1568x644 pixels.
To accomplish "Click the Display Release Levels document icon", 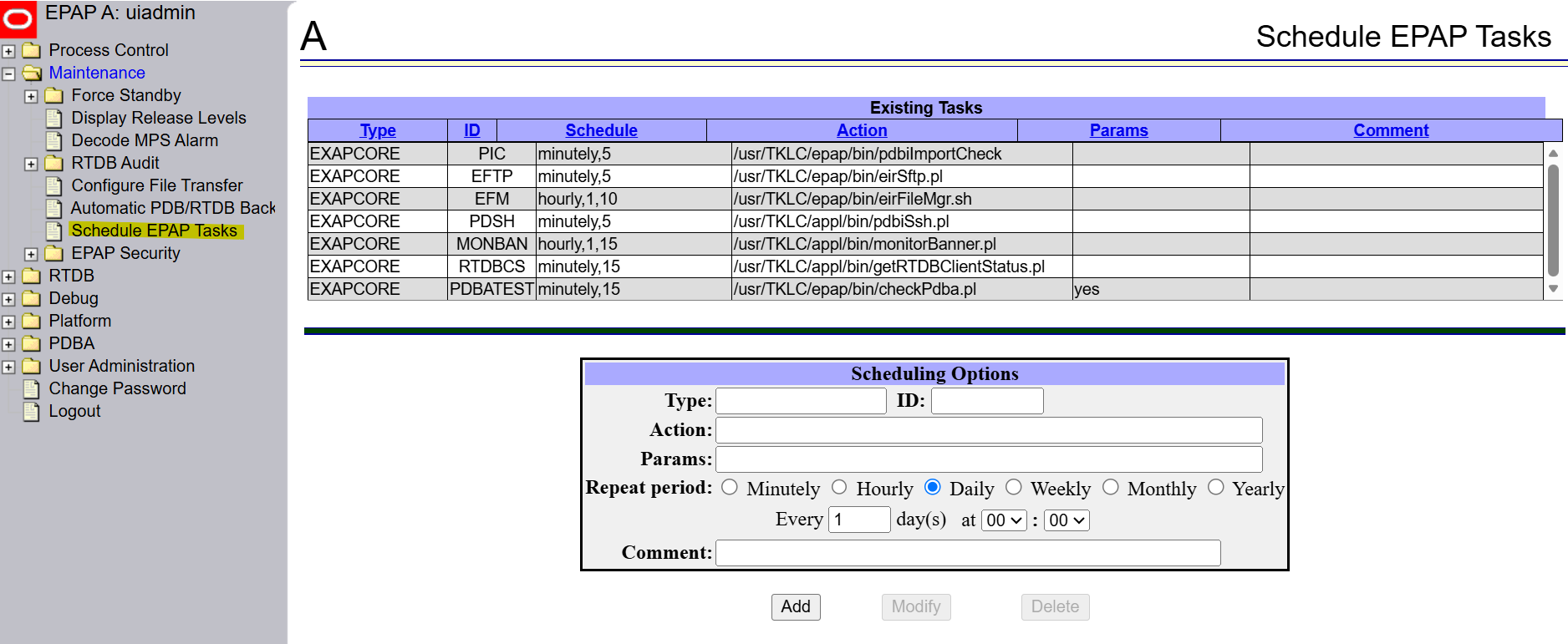I will pyautogui.click(x=54, y=118).
